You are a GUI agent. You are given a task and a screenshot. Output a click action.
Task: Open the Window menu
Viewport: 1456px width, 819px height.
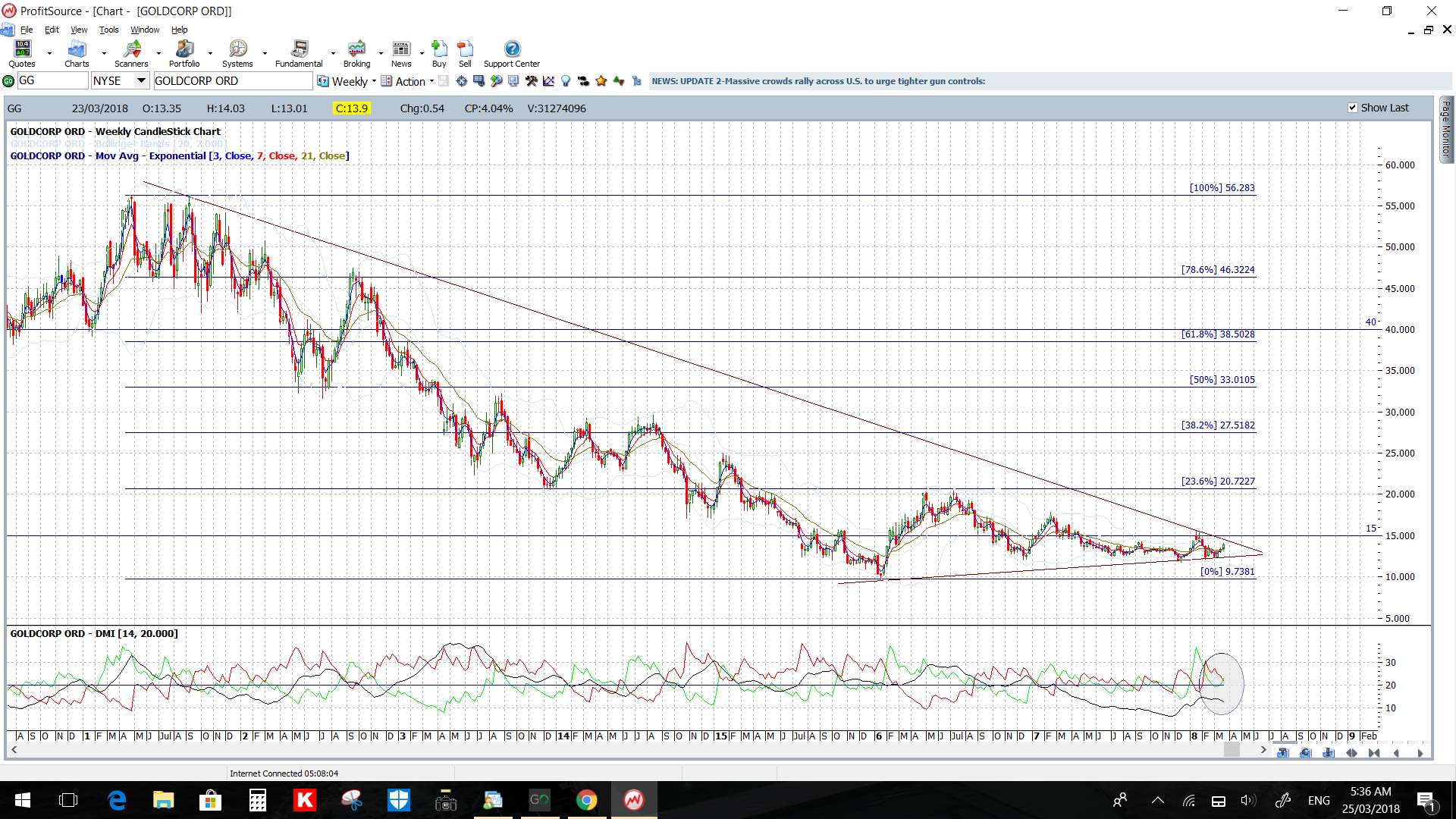point(145,30)
